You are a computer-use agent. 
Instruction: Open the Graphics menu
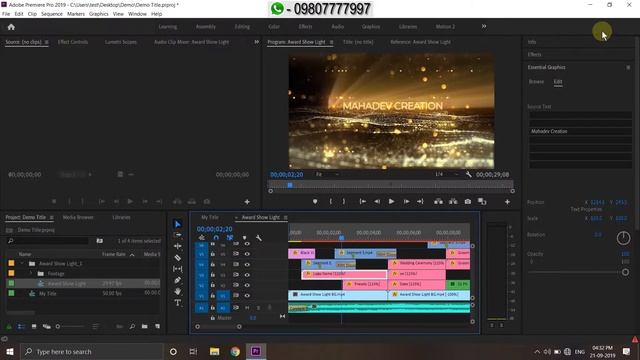[x=99, y=14]
